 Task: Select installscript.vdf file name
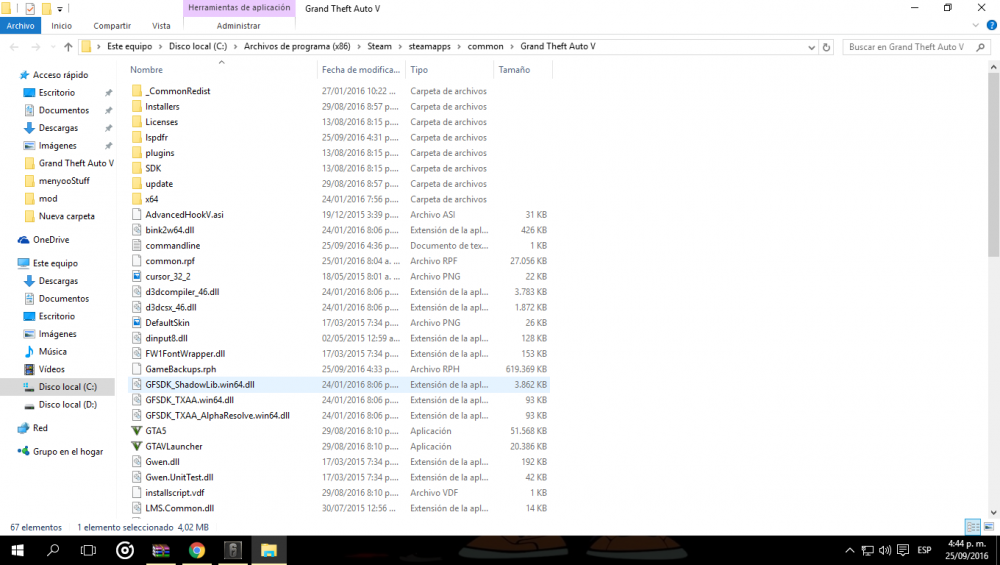coord(175,493)
